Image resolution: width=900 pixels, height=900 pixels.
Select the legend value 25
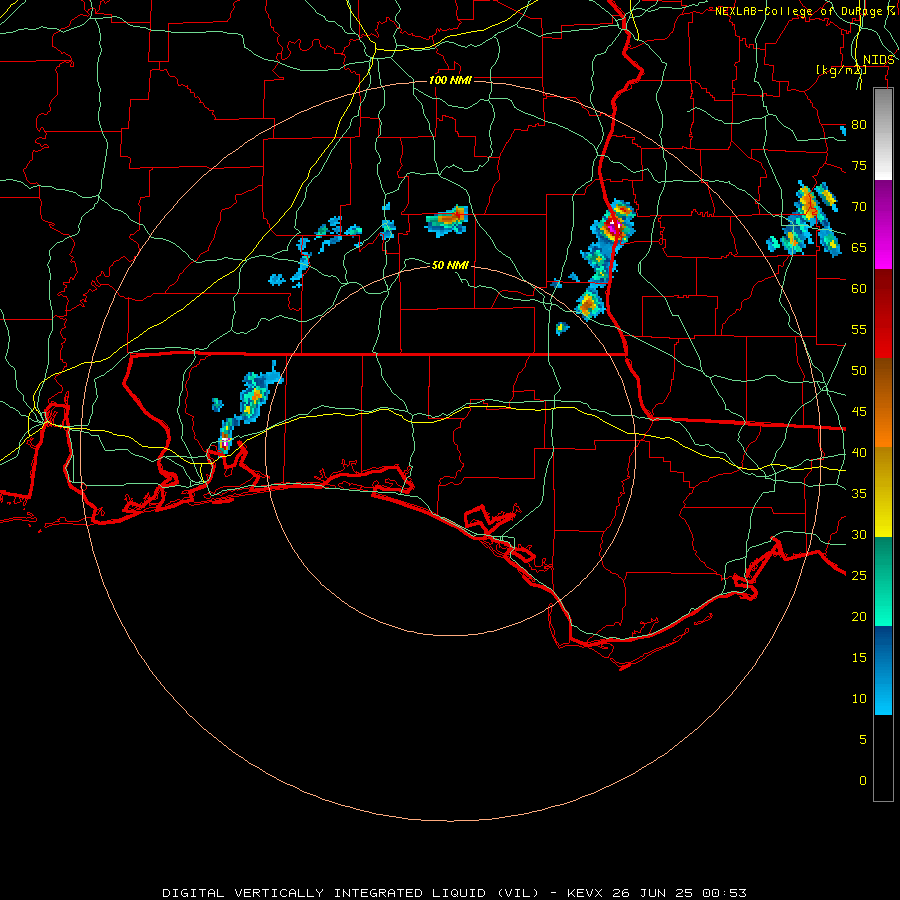[x=859, y=575]
